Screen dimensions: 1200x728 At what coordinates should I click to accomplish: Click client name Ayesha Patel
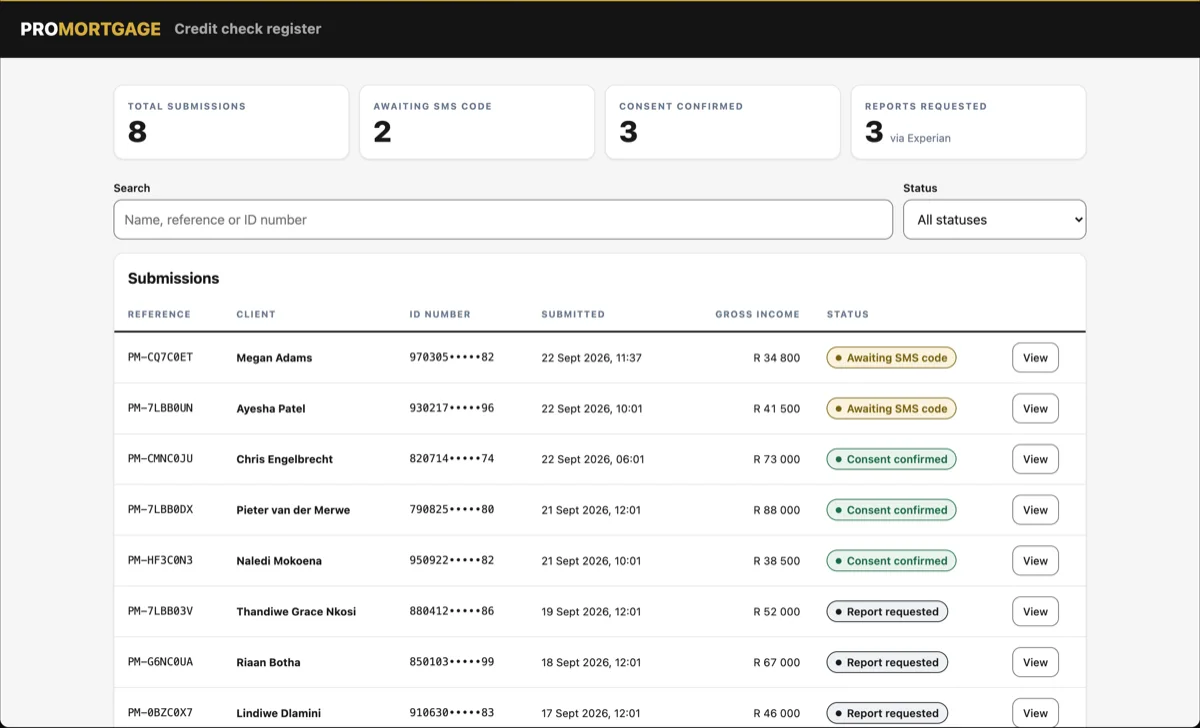tap(271, 409)
